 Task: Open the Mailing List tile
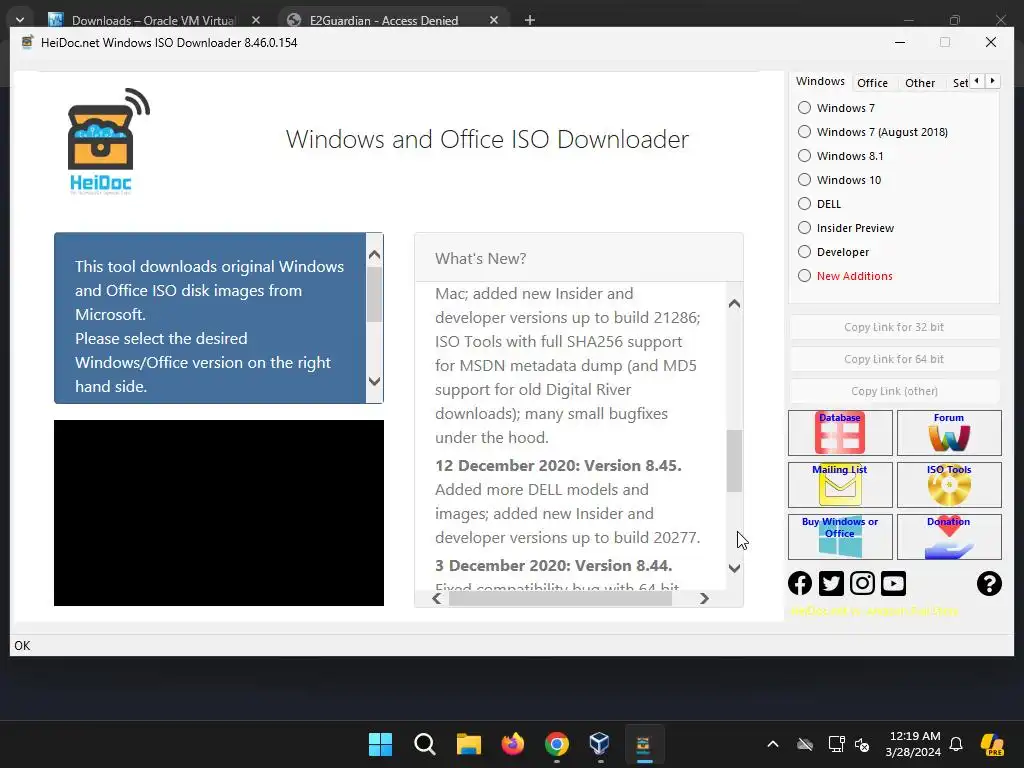coord(840,485)
